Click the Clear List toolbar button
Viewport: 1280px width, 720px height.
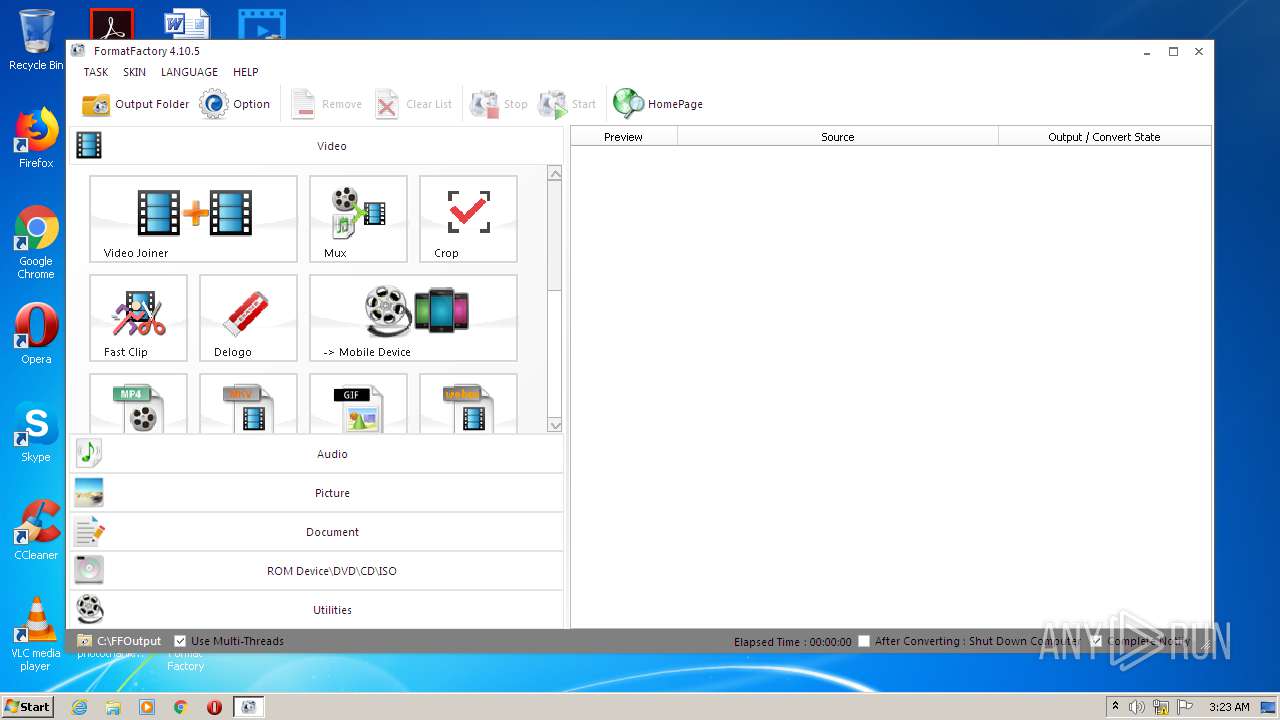(x=413, y=104)
